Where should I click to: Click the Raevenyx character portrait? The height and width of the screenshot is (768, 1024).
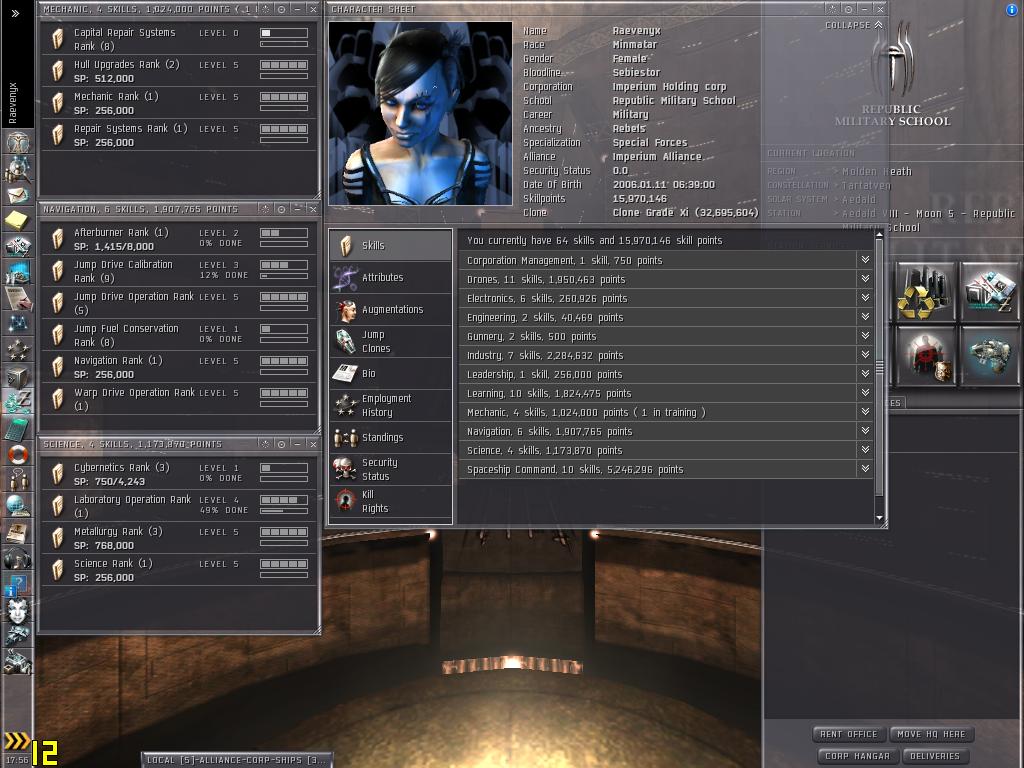(x=420, y=114)
